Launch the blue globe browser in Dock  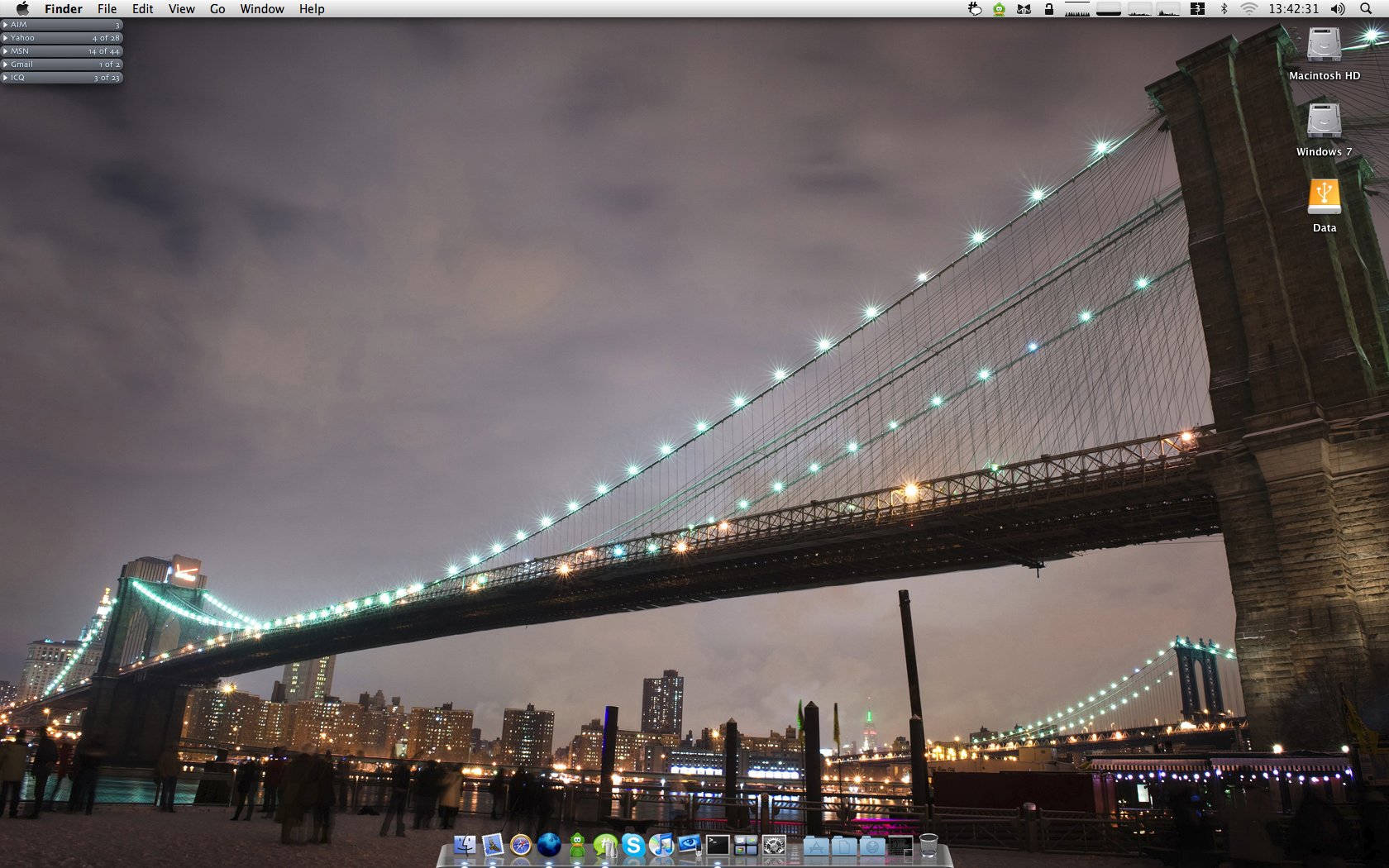coord(549,845)
